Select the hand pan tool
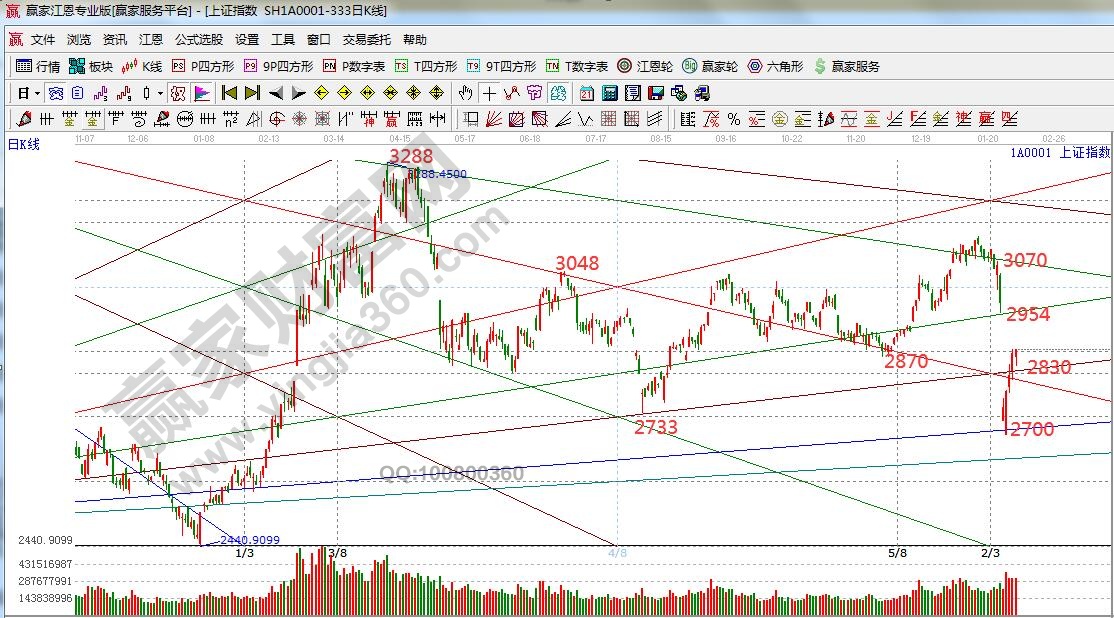 [x=465, y=93]
